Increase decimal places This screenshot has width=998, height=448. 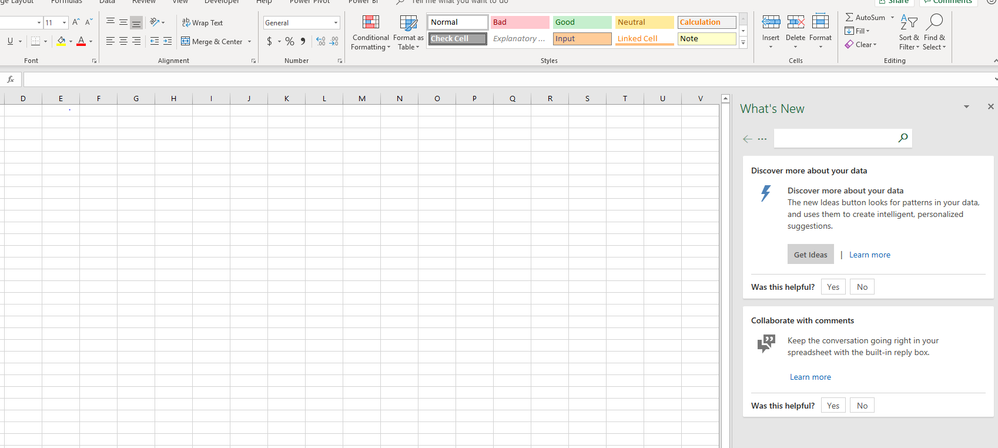[x=320, y=41]
